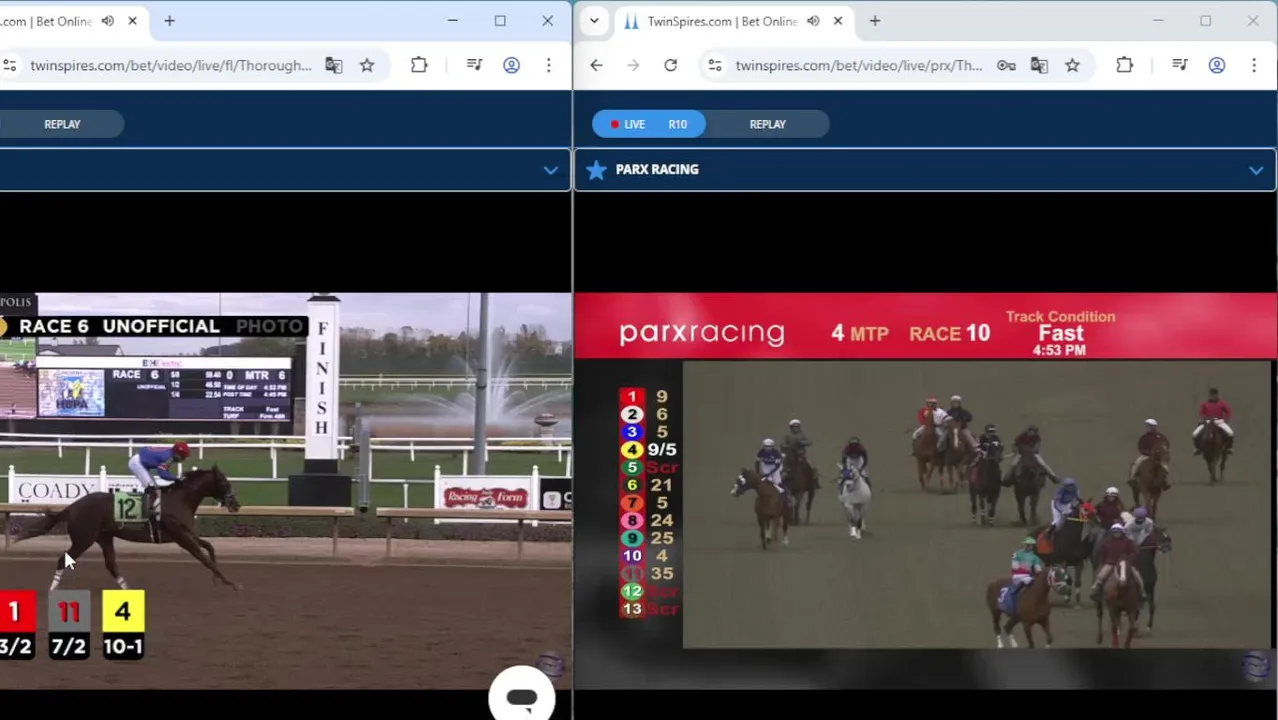This screenshot has height=720, width=1278.
Task: Select REPLAY tab in right window
Action: coord(768,124)
